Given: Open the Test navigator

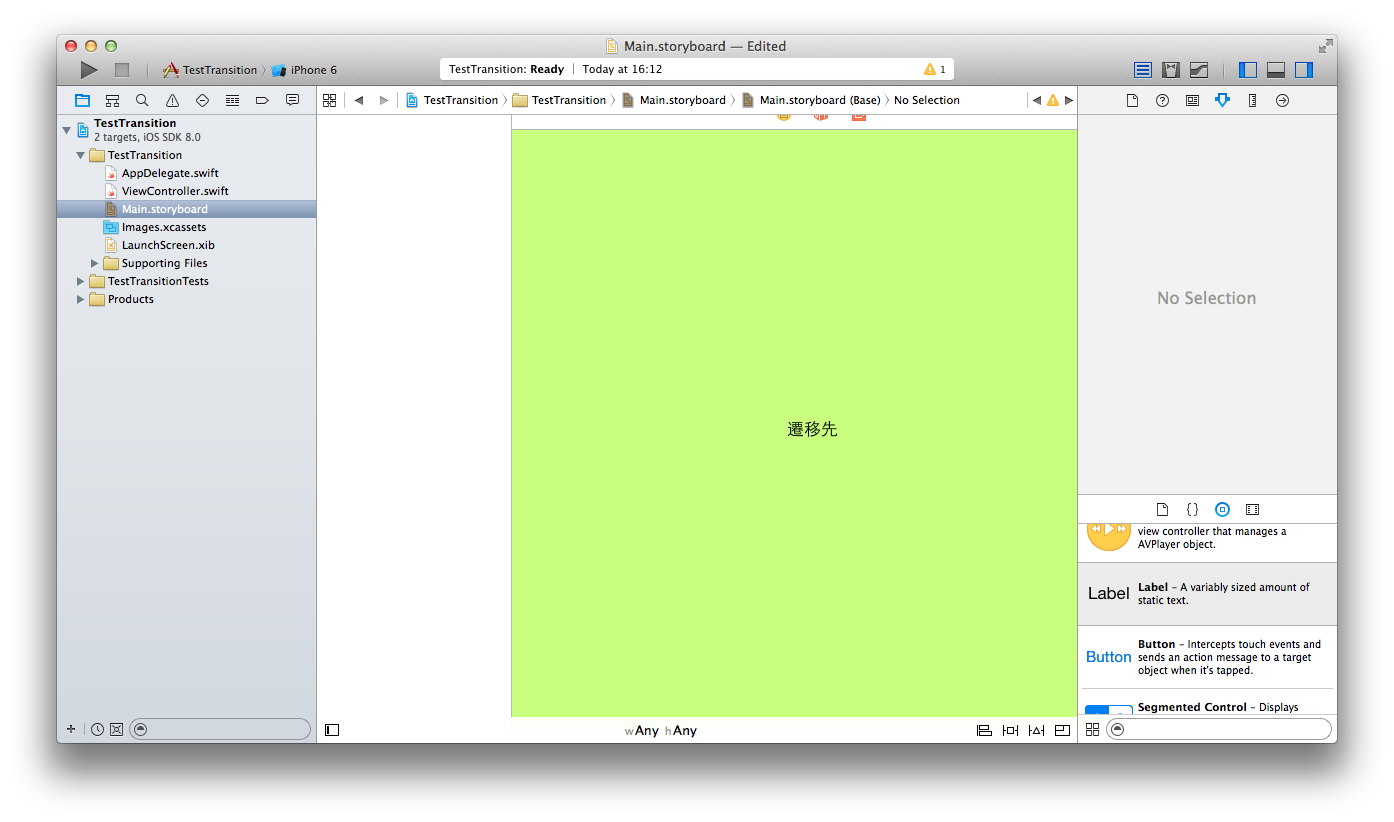Looking at the screenshot, I should click(x=202, y=100).
